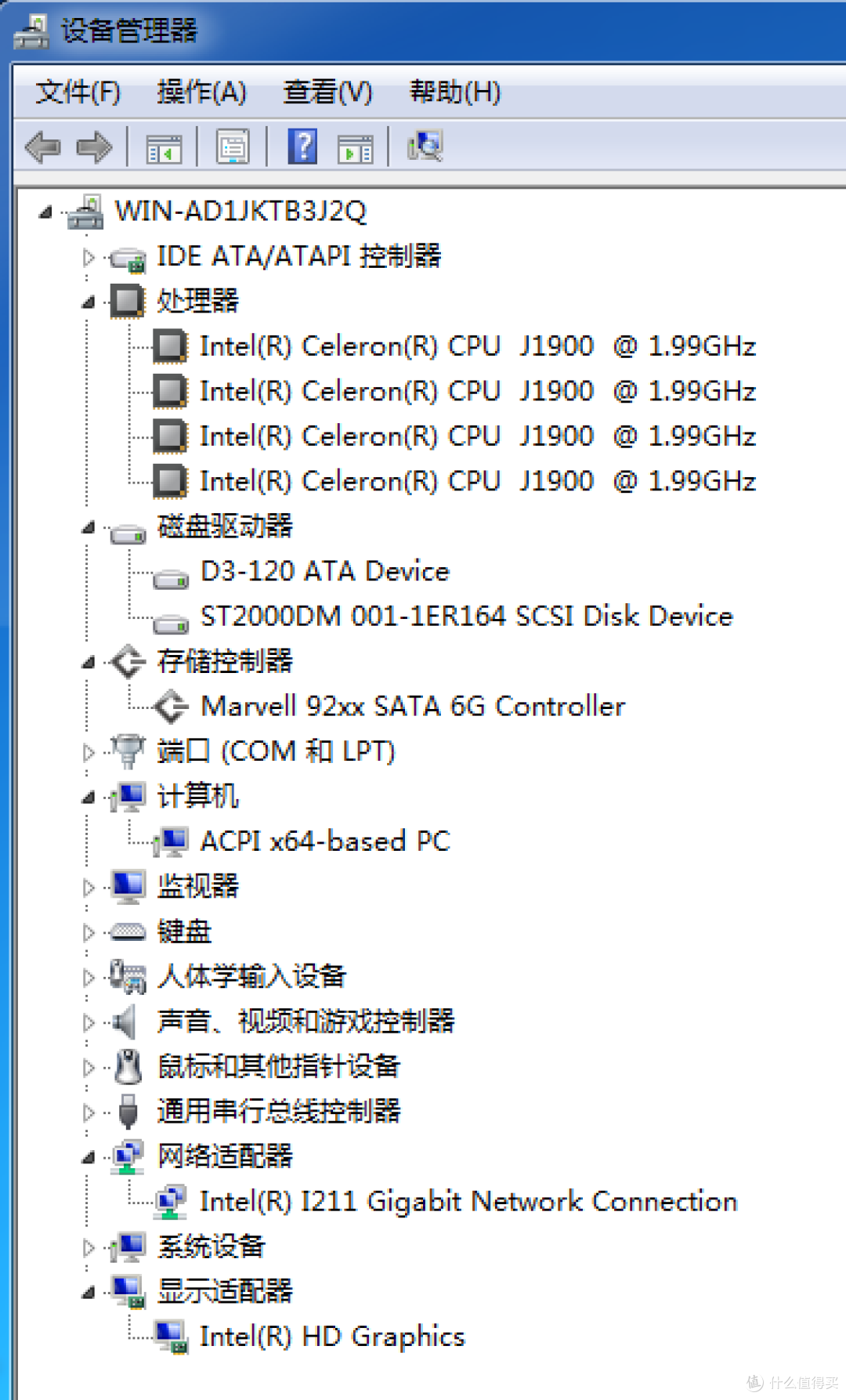The width and height of the screenshot is (846, 1400).
Task: Click the Back arrow toolbar icon
Action: tap(43, 147)
